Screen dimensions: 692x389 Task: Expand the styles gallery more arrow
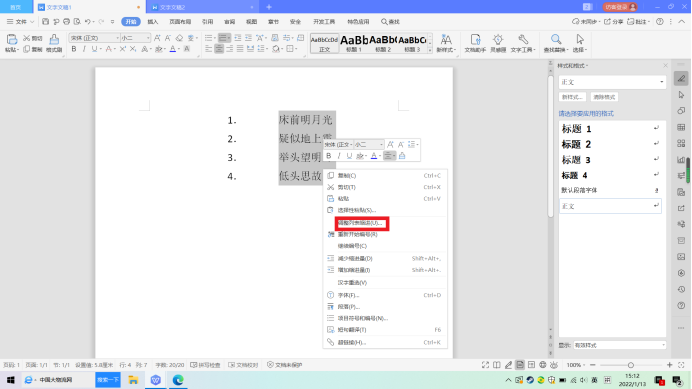[x=430, y=51]
